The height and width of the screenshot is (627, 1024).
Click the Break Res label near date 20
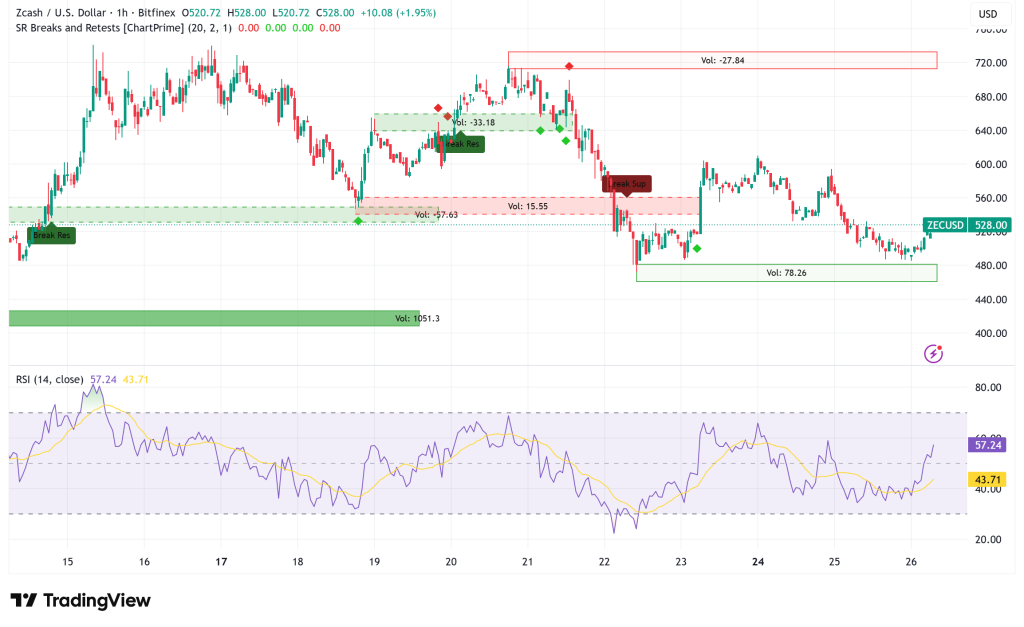(x=461, y=143)
